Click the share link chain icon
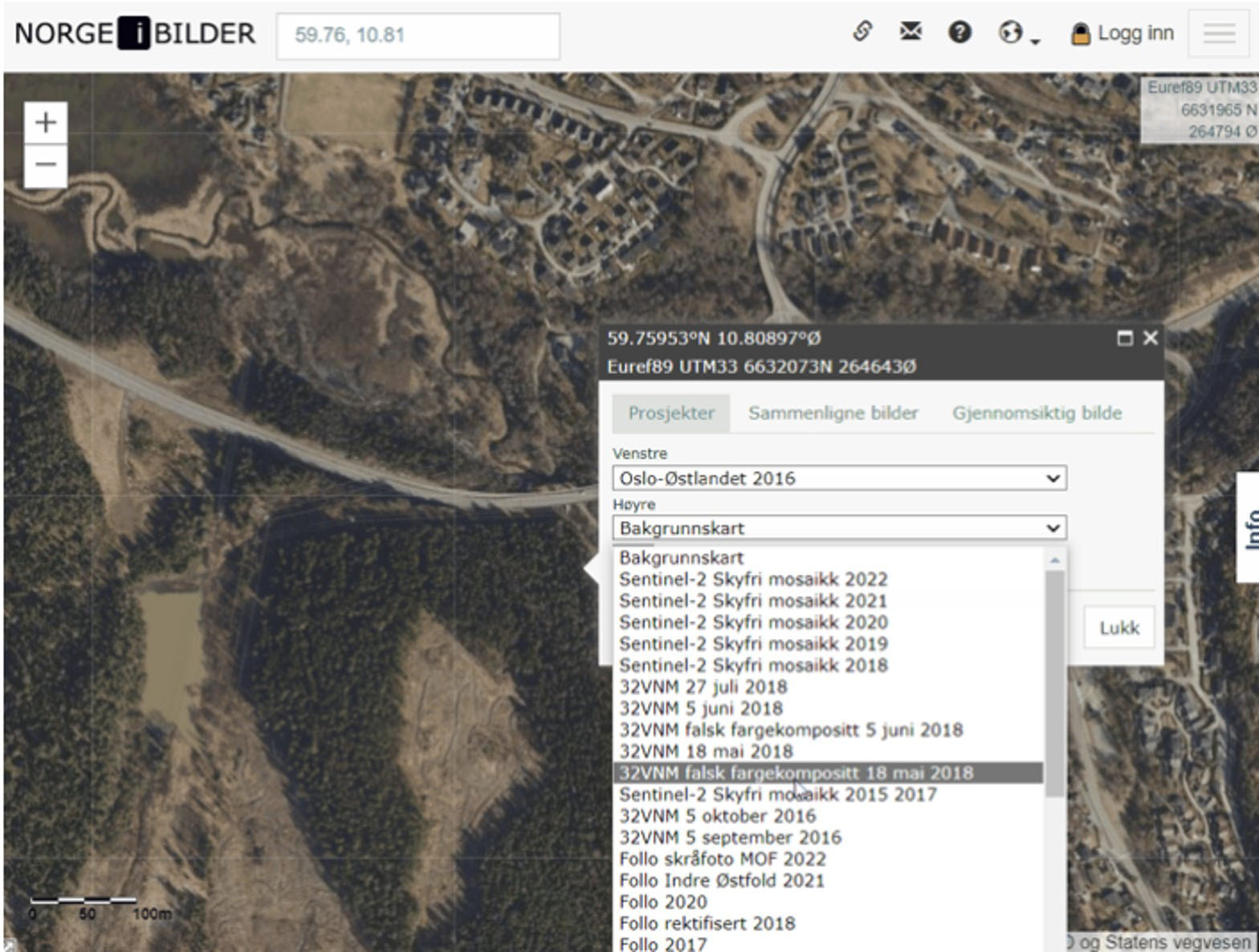 click(862, 32)
